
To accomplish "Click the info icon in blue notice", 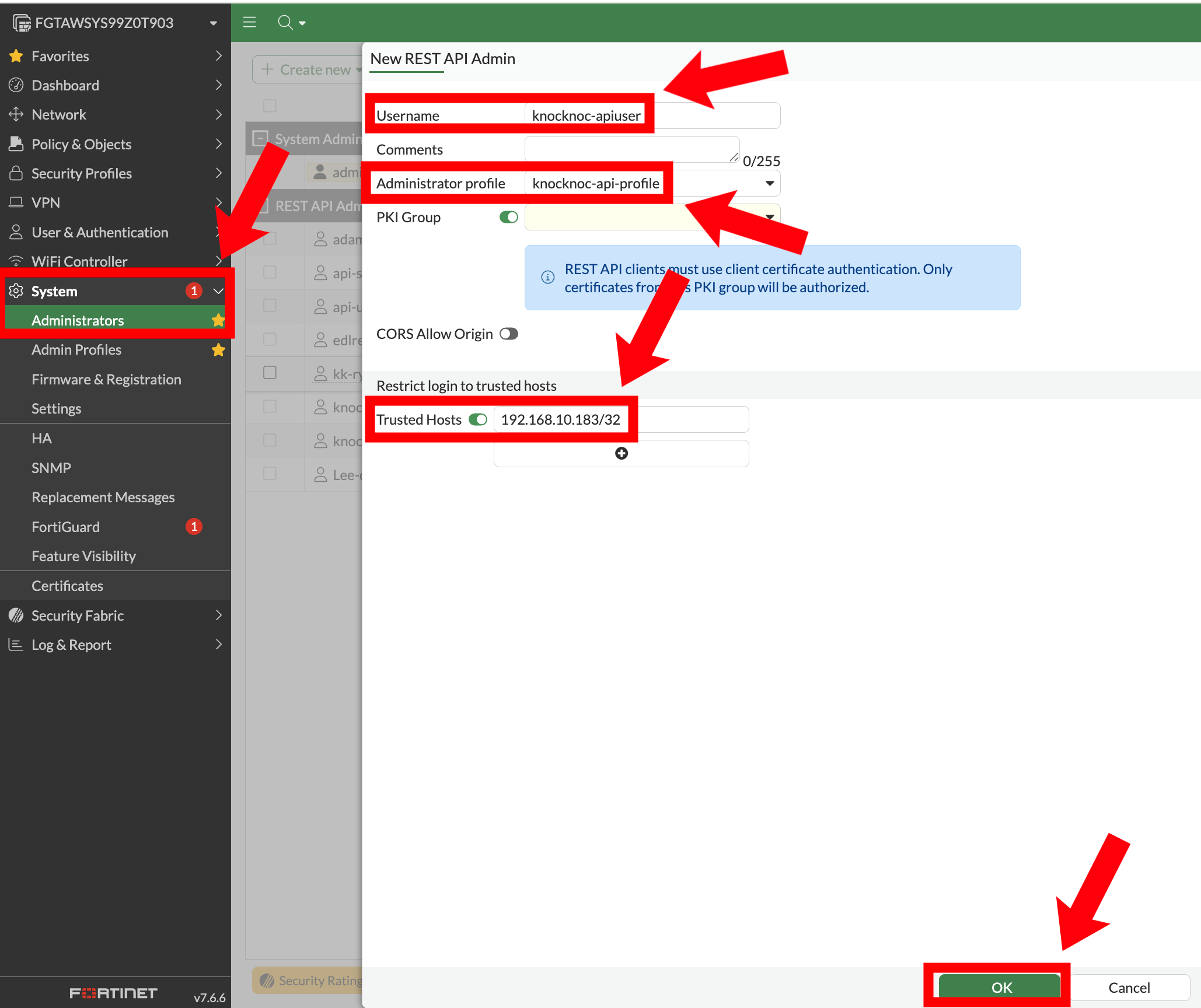I will [x=547, y=277].
